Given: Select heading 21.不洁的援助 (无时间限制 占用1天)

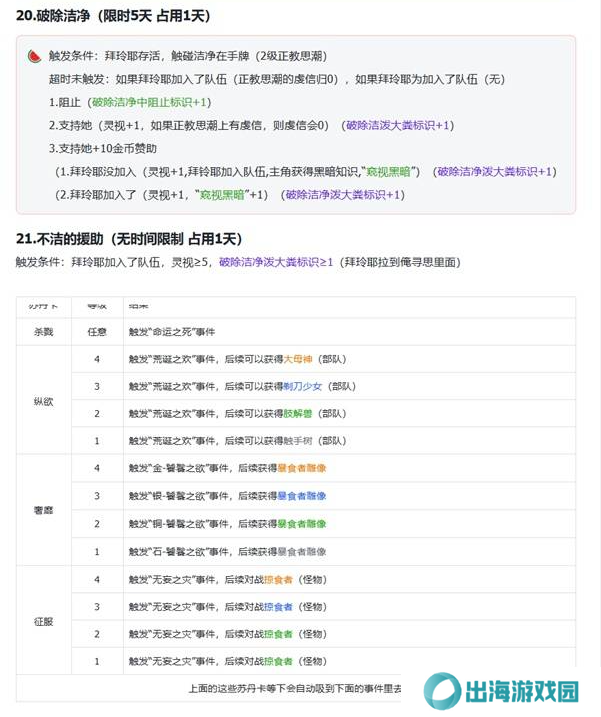Looking at the screenshot, I should (x=129, y=239).
